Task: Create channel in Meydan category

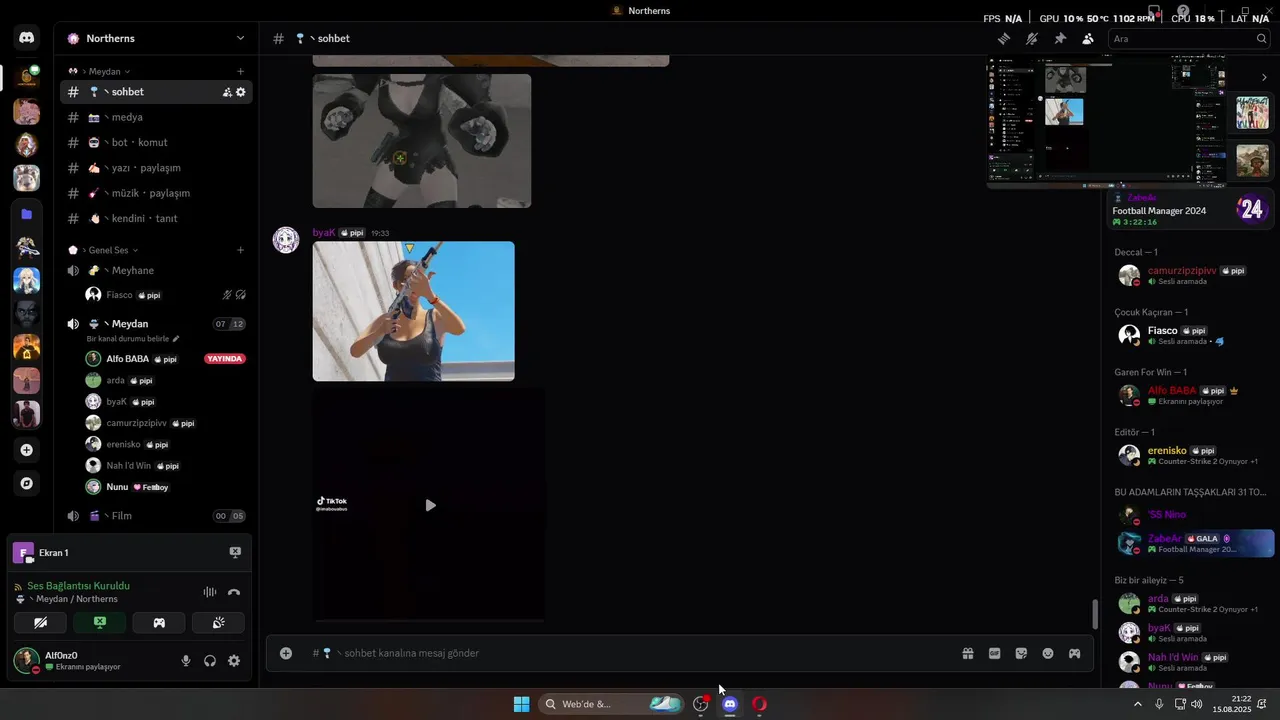Action: (x=240, y=72)
